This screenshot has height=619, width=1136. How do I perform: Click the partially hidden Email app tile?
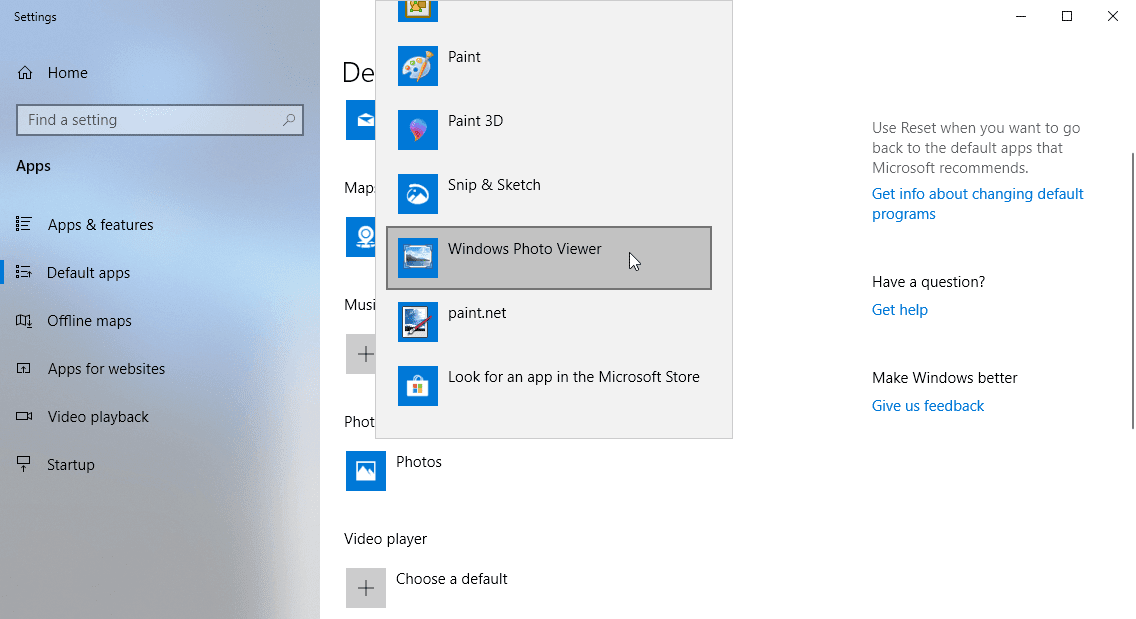(x=360, y=120)
